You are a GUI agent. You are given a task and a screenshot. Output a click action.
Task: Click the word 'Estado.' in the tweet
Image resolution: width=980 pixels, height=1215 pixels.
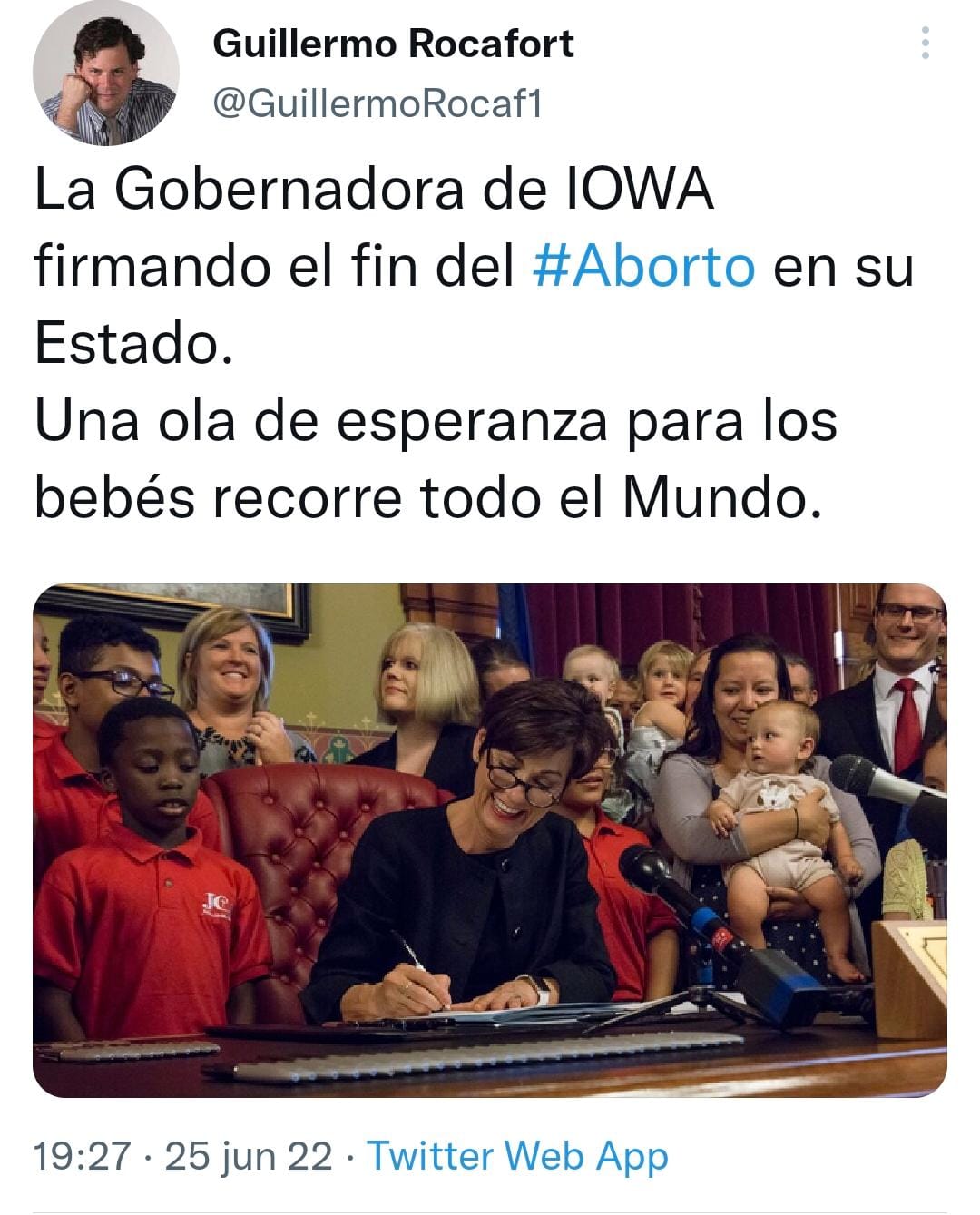point(134,344)
